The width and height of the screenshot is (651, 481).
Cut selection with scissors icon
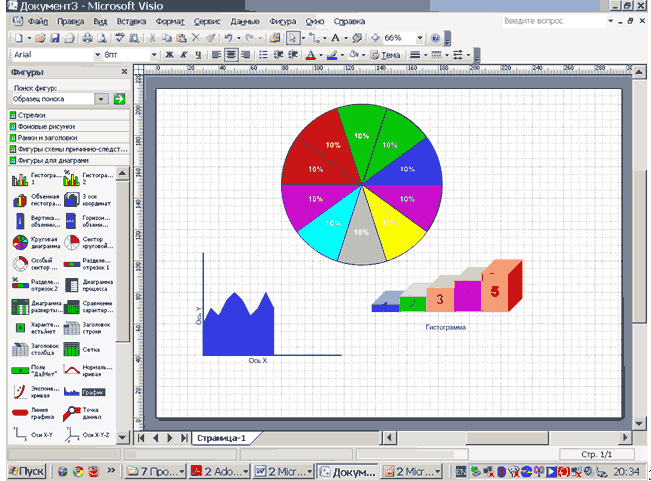click(152, 38)
